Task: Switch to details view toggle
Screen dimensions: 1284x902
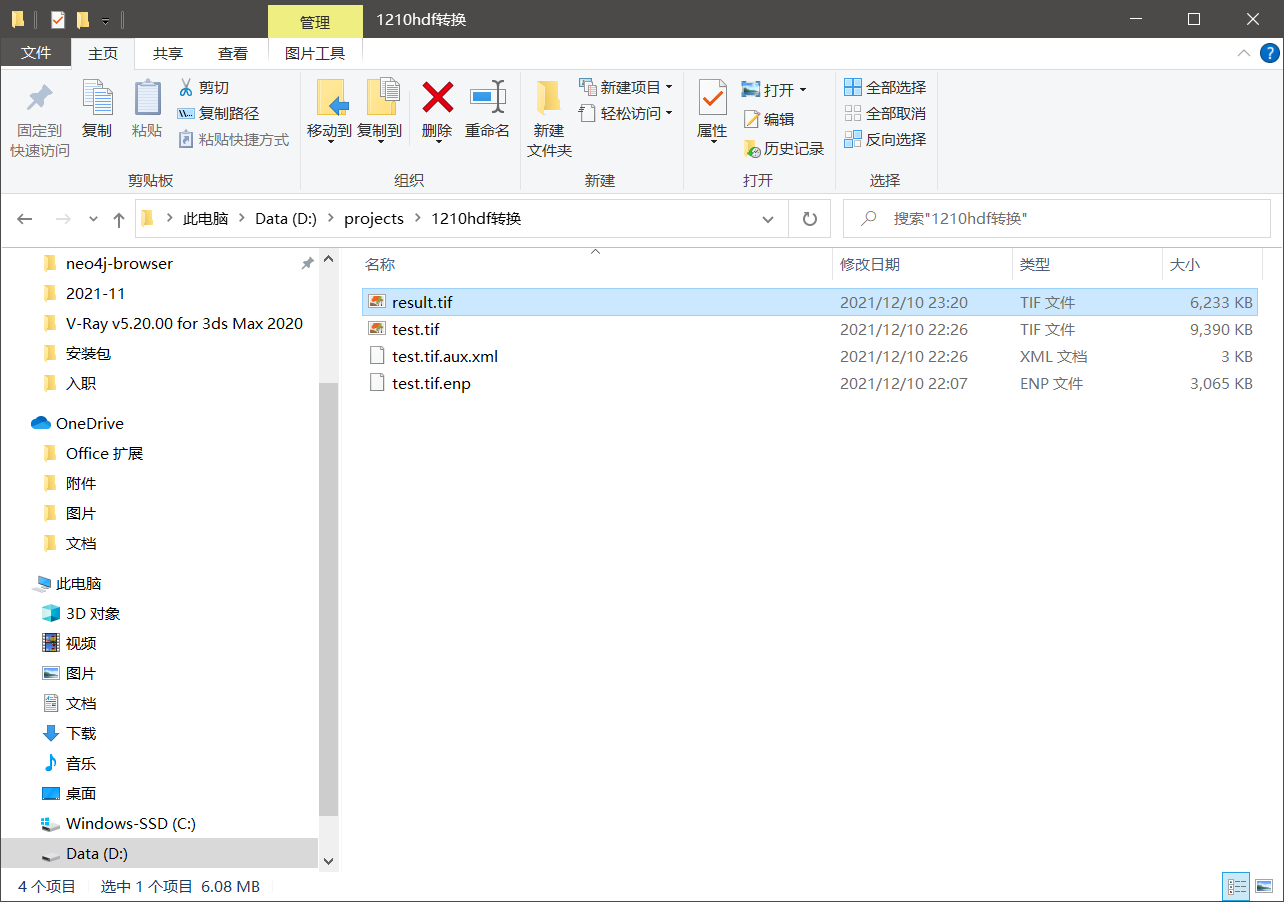Action: [1236, 886]
